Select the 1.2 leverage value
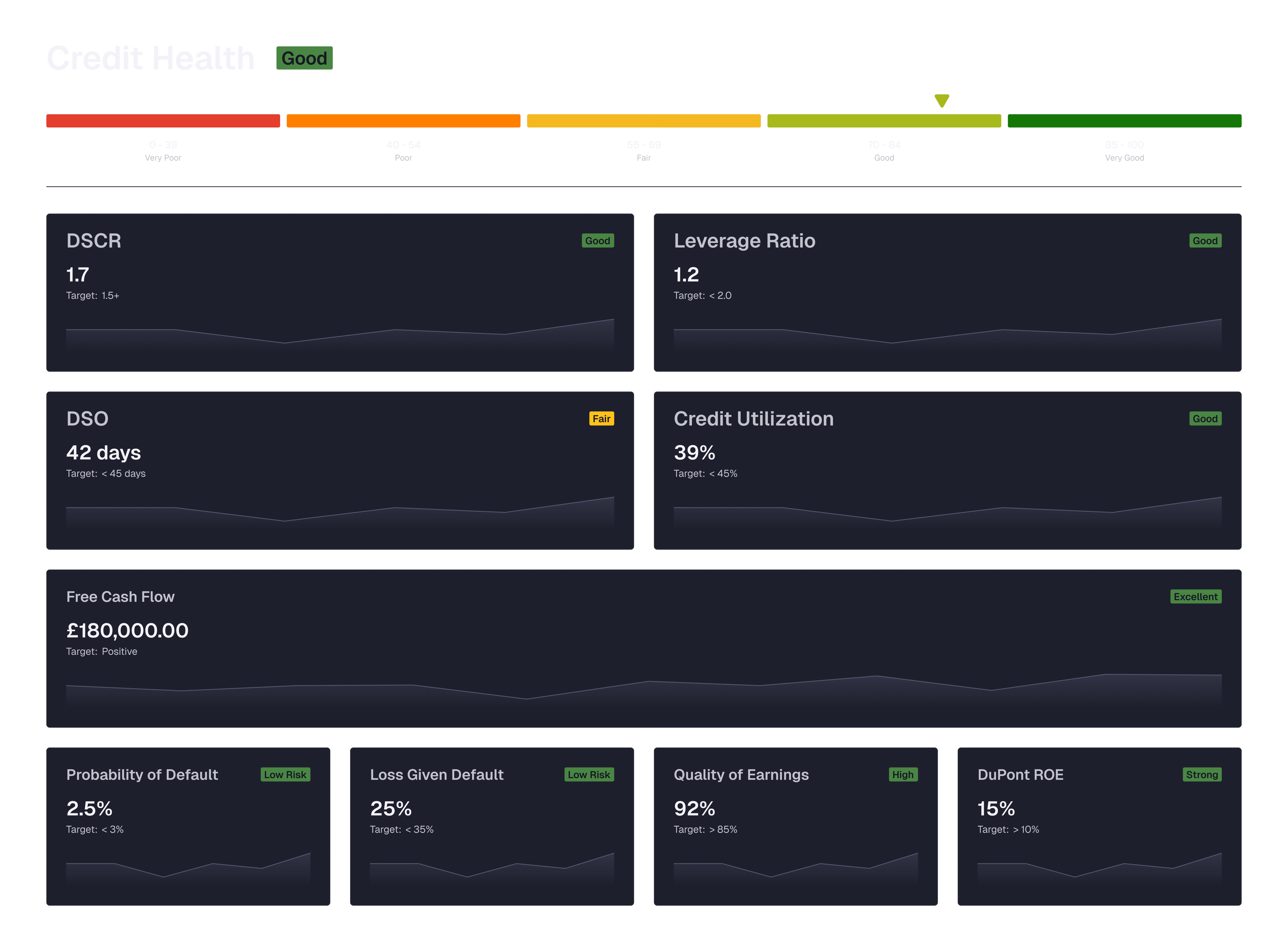 click(x=686, y=275)
